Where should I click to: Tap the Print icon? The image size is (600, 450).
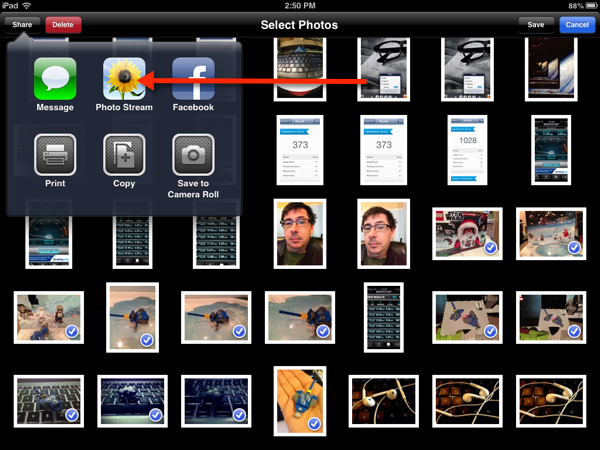point(55,155)
